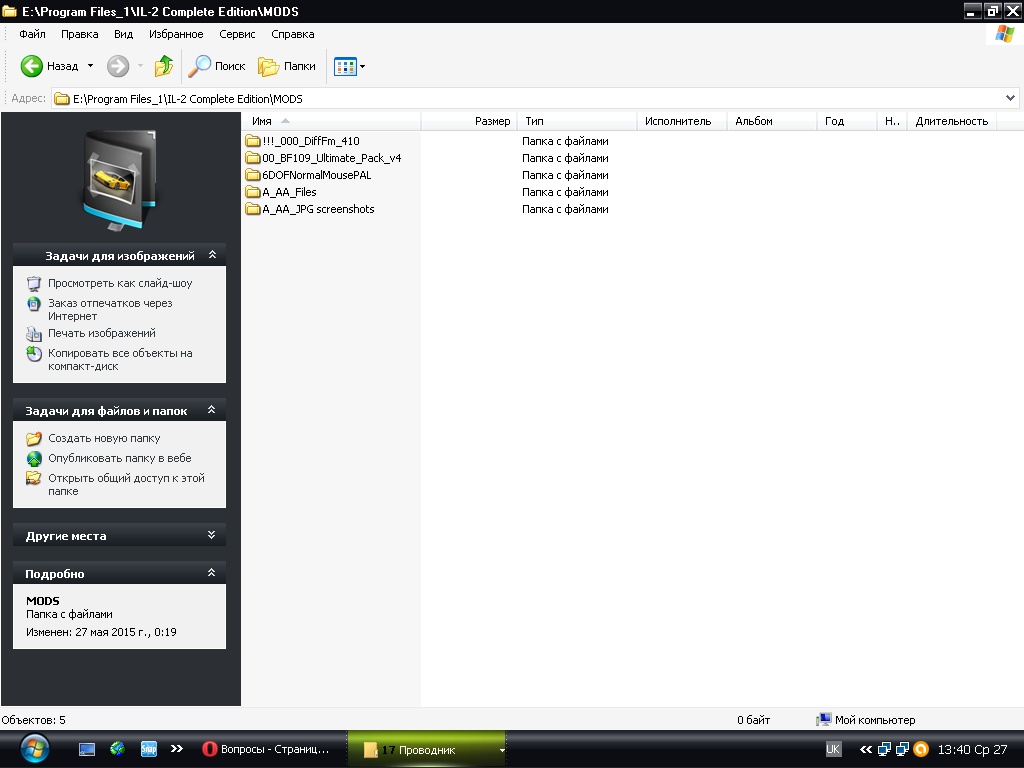Sort by the Альбом column header
This screenshot has height=768, width=1024.
click(x=772, y=121)
